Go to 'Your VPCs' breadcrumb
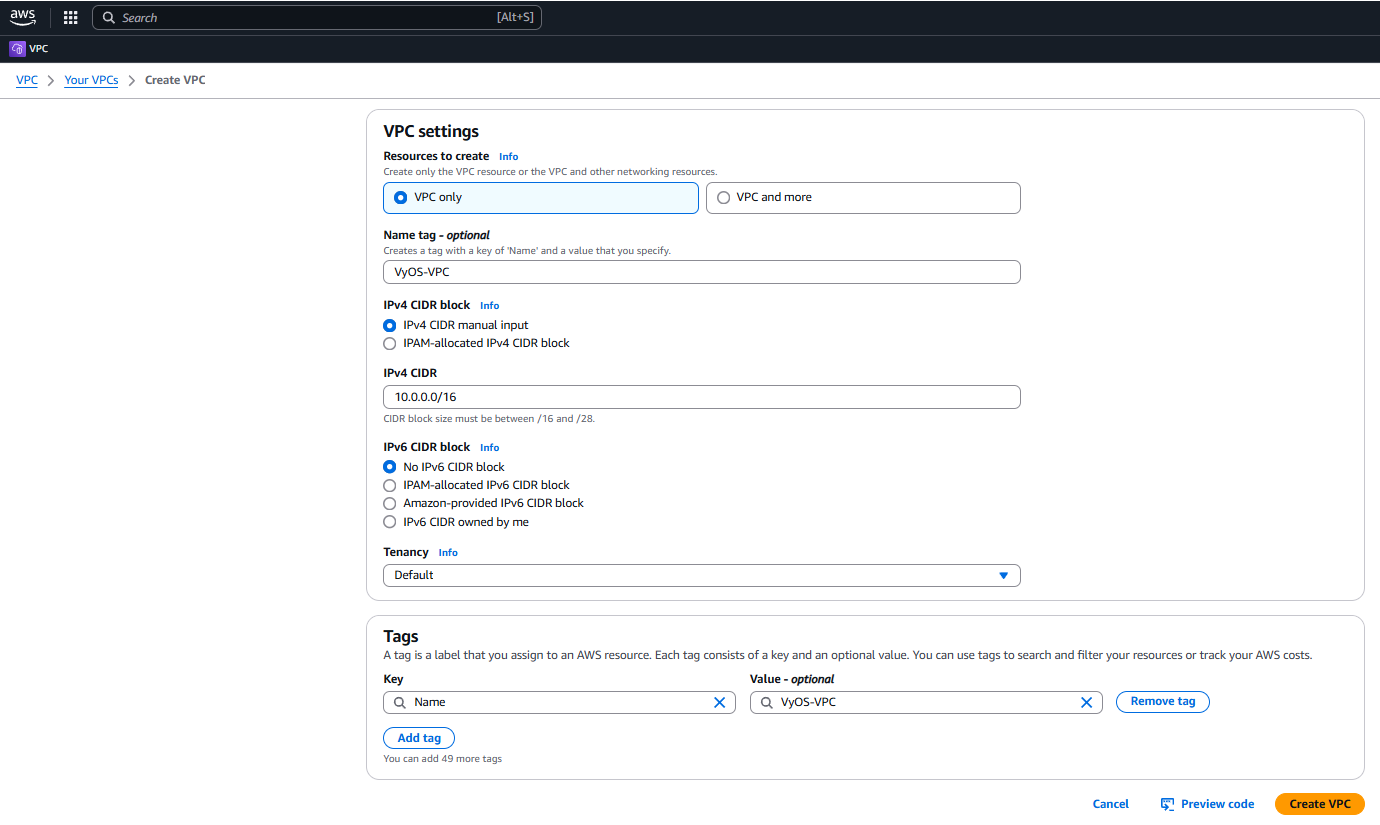This screenshot has width=1380, height=825. (x=91, y=80)
